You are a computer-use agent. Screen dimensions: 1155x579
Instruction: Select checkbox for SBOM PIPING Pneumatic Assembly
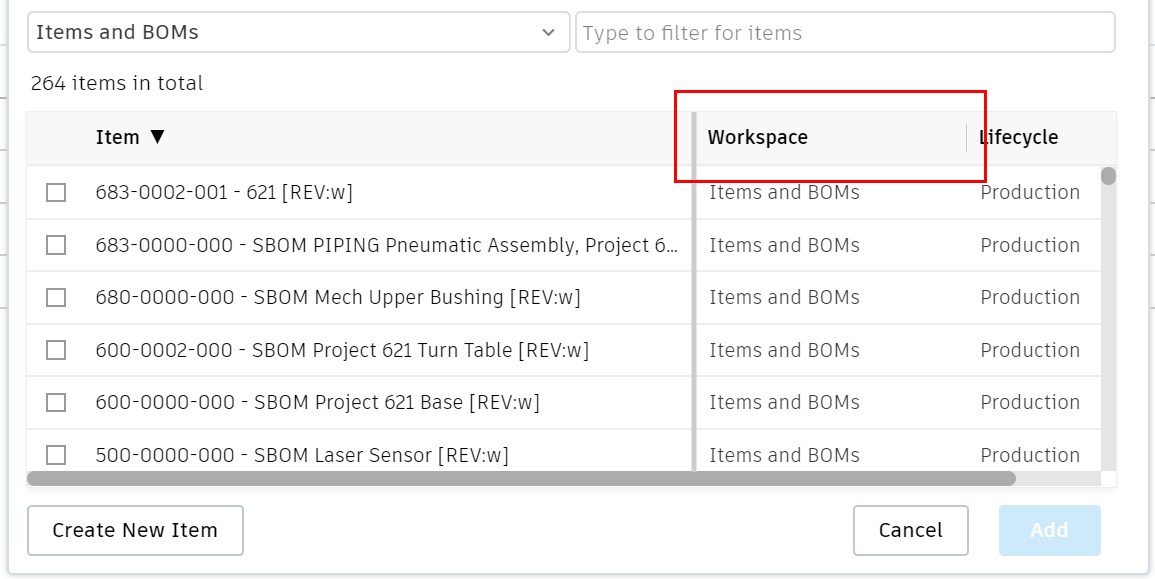(x=56, y=245)
